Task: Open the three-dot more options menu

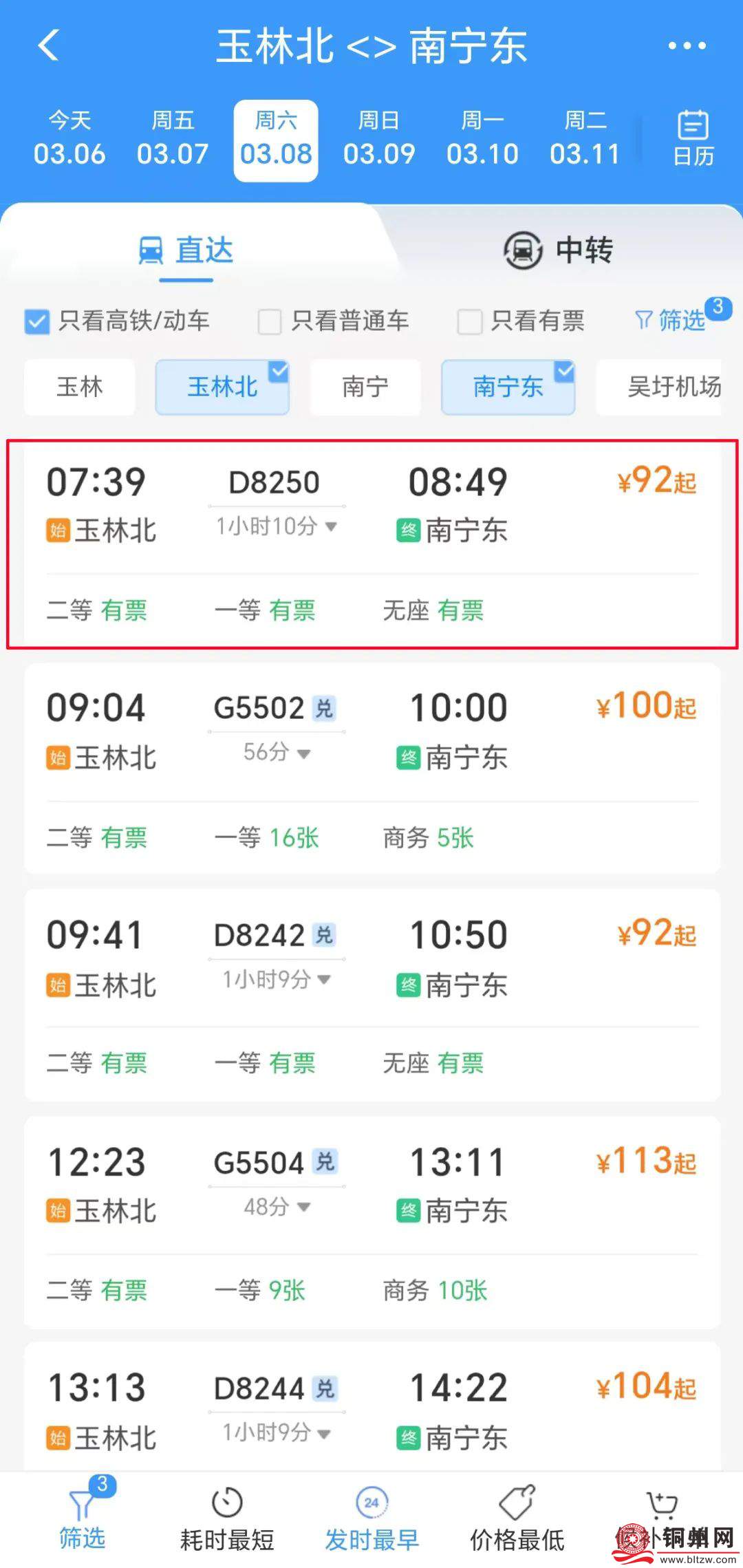Action: [x=687, y=46]
